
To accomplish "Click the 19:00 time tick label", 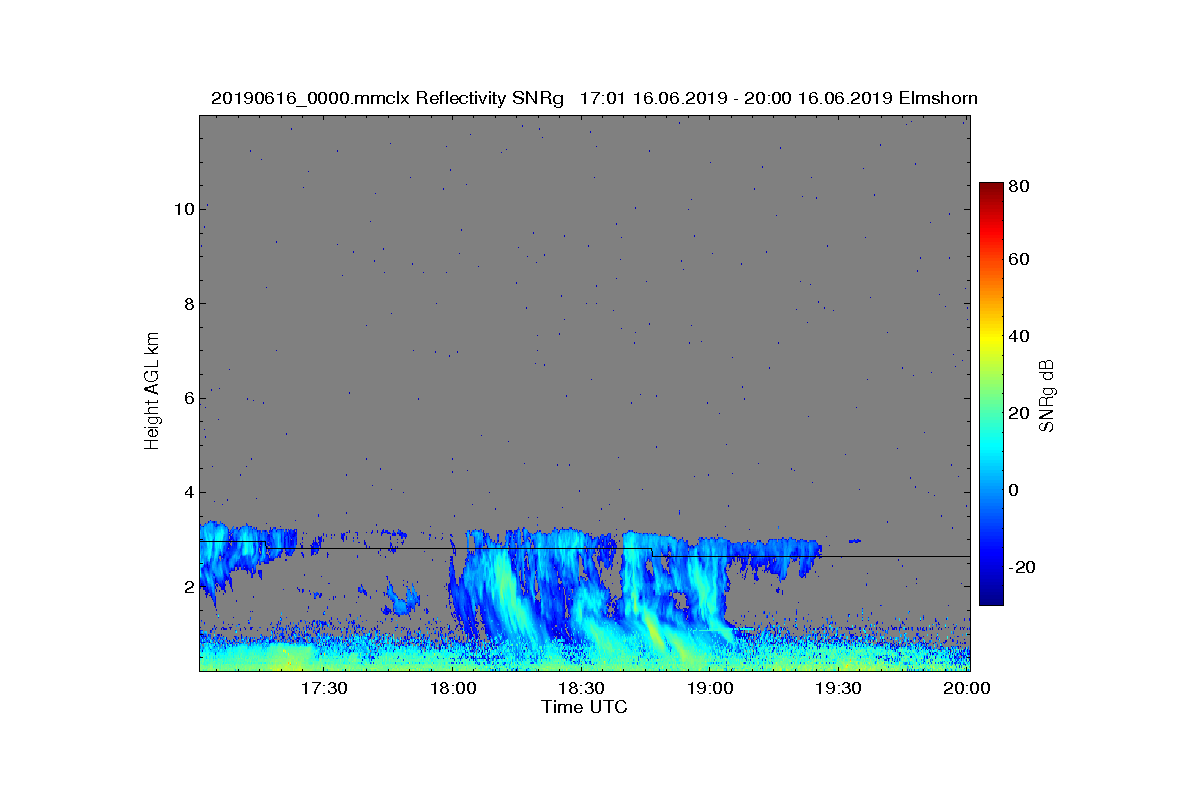I will click(711, 689).
